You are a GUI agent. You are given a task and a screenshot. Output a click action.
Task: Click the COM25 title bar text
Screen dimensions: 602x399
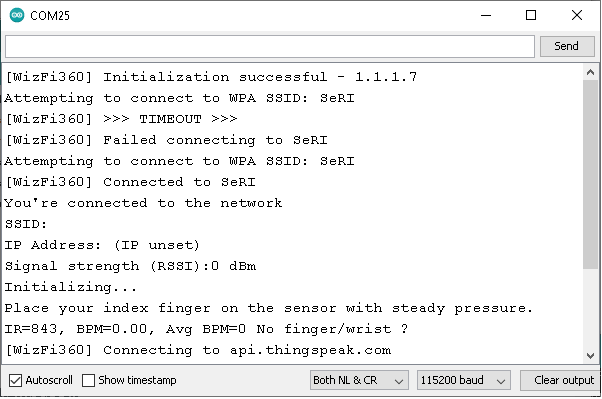pyautogui.click(x=50, y=16)
